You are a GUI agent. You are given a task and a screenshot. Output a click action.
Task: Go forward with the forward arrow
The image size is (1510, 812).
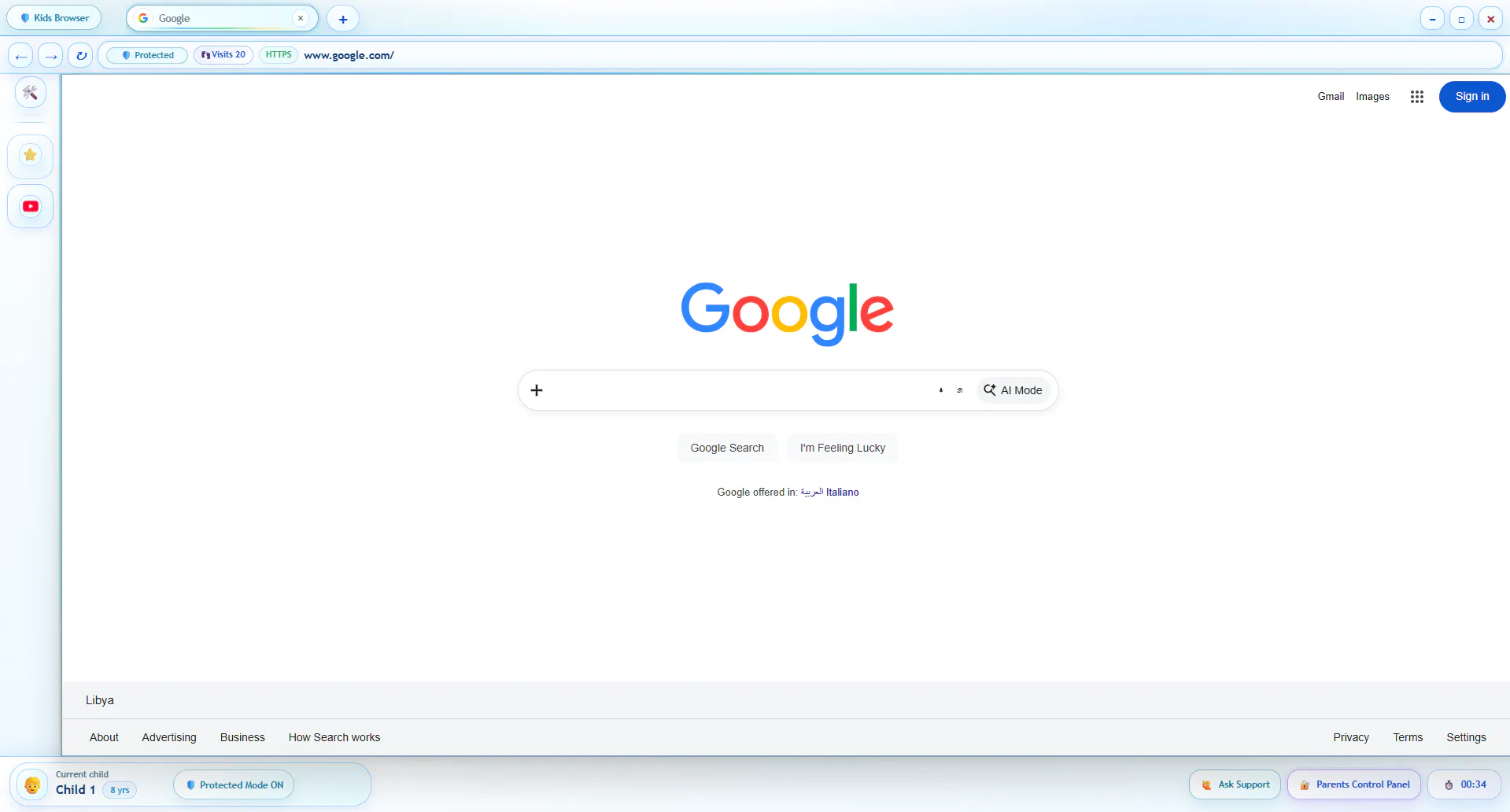(x=50, y=56)
